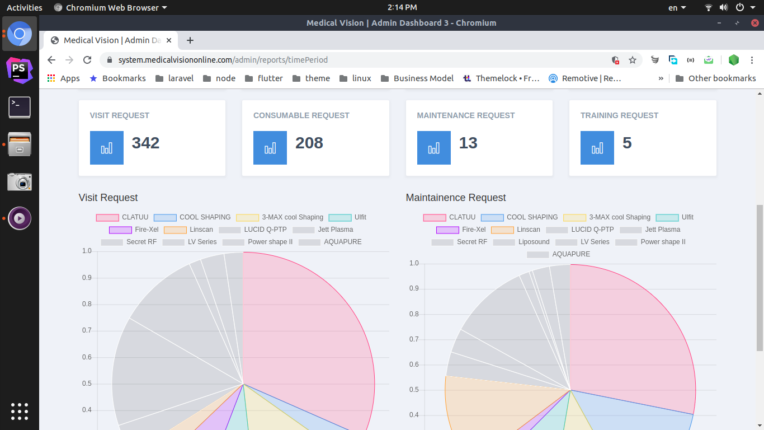Expand the hidden bookmarks overflow chevron
Screen dimensions: 764x430
click(661, 78)
